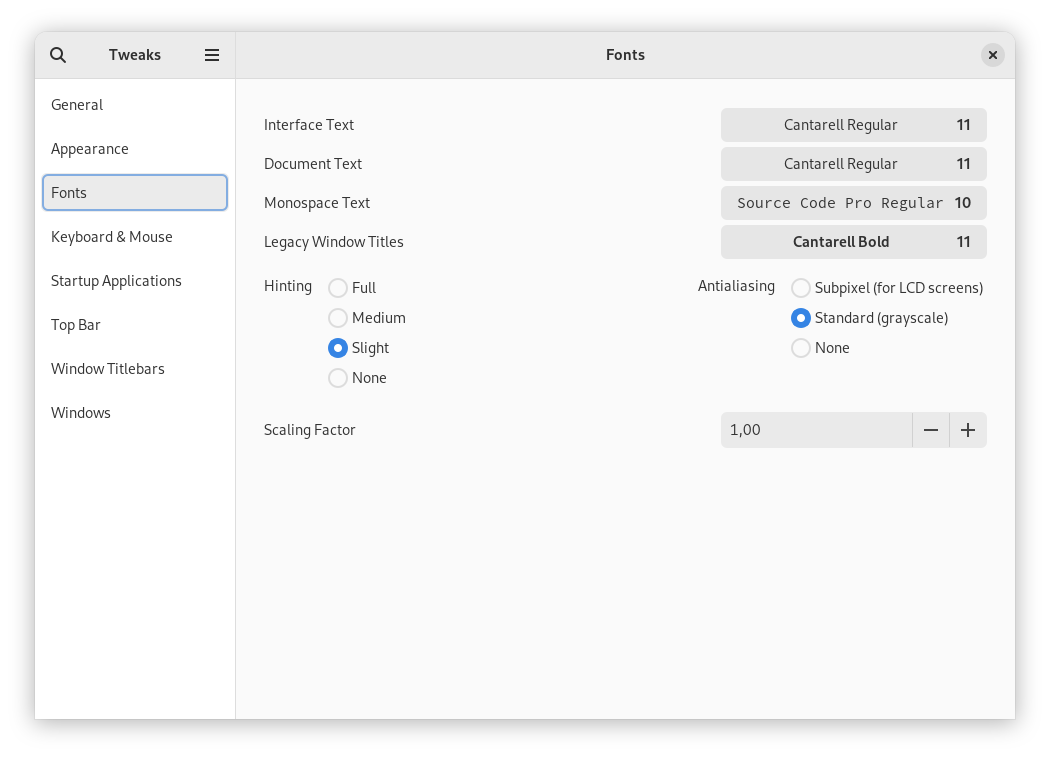This screenshot has width=1050, height=757.
Task: Click the Interface Text label
Action: 309,125
